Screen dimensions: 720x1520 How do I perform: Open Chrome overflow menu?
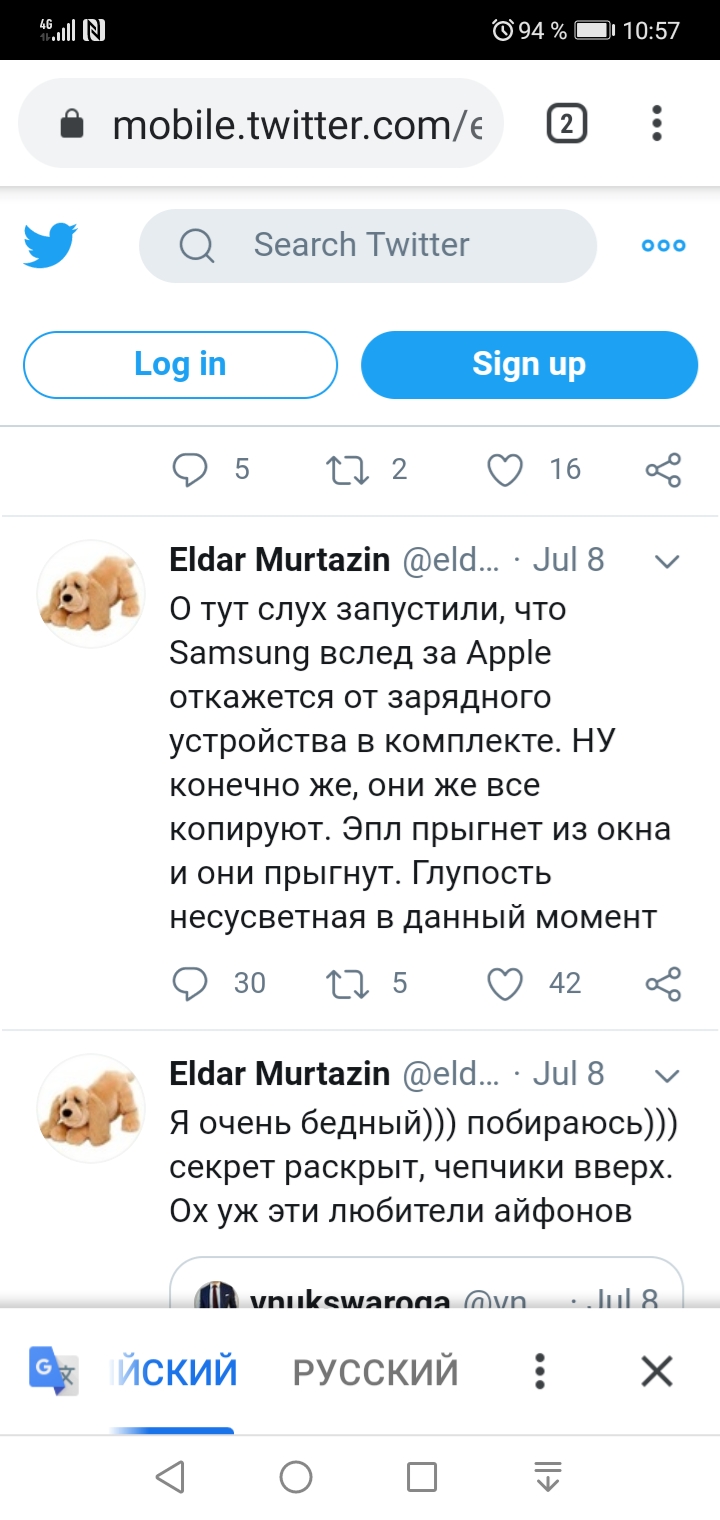point(657,124)
